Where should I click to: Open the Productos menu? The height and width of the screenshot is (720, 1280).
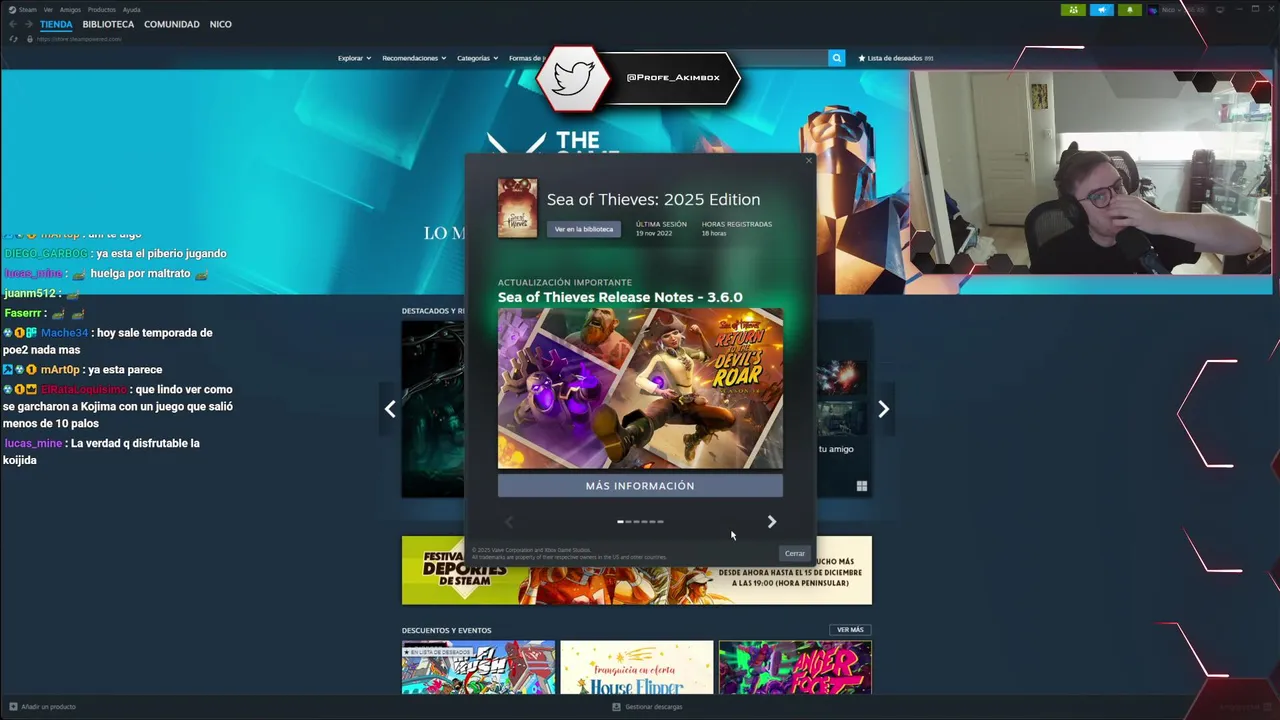click(x=102, y=9)
